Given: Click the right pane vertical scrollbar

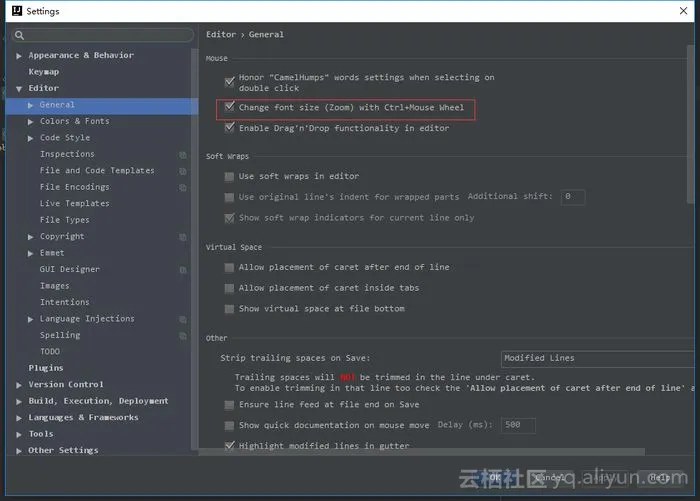Looking at the screenshot, I should point(691,124).
